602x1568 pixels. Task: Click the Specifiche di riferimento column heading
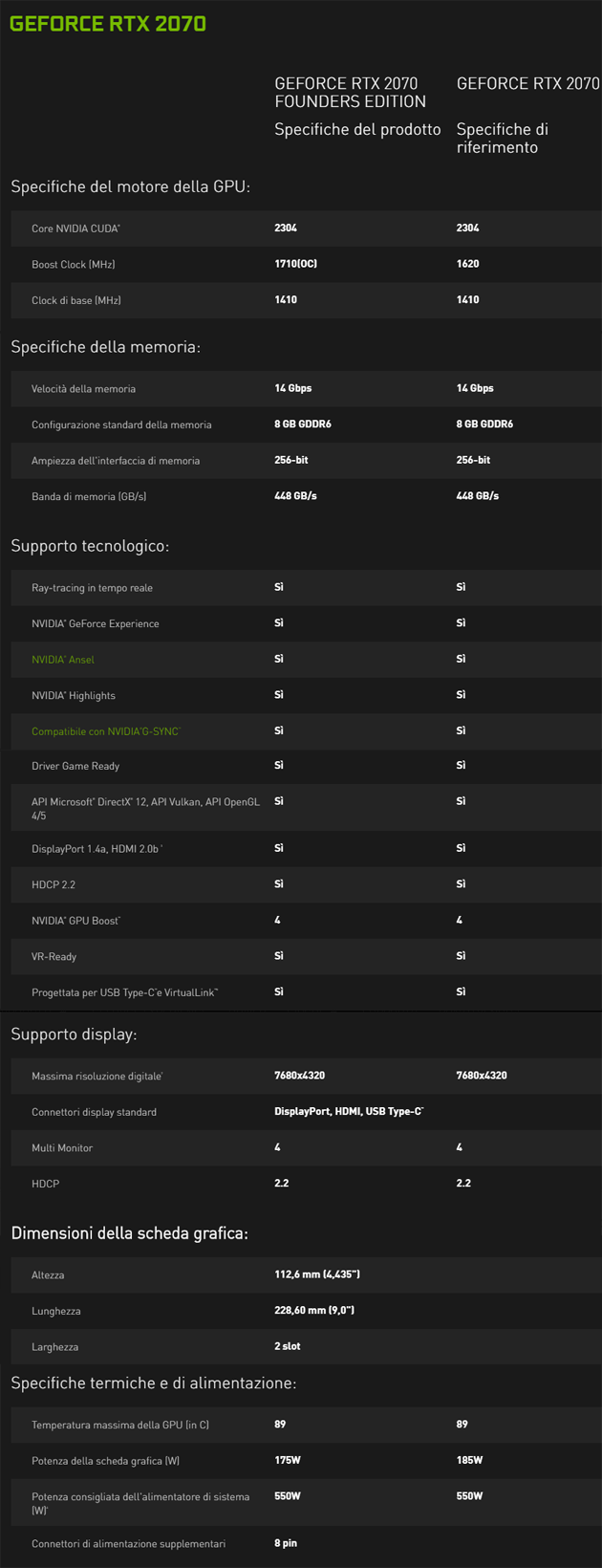click(502, 138)
